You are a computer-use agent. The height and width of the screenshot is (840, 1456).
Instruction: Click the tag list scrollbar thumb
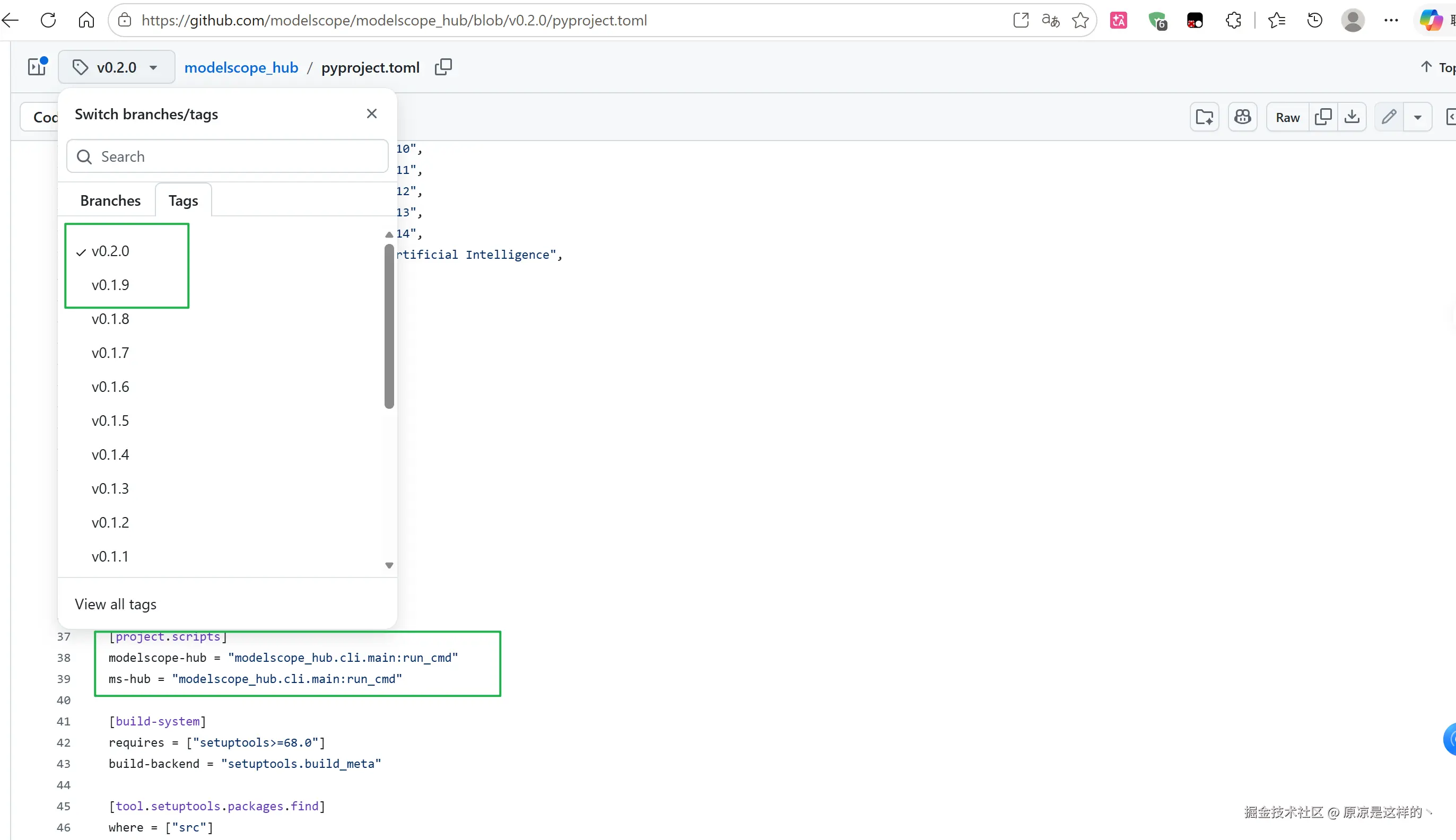[x=389, y=327]
